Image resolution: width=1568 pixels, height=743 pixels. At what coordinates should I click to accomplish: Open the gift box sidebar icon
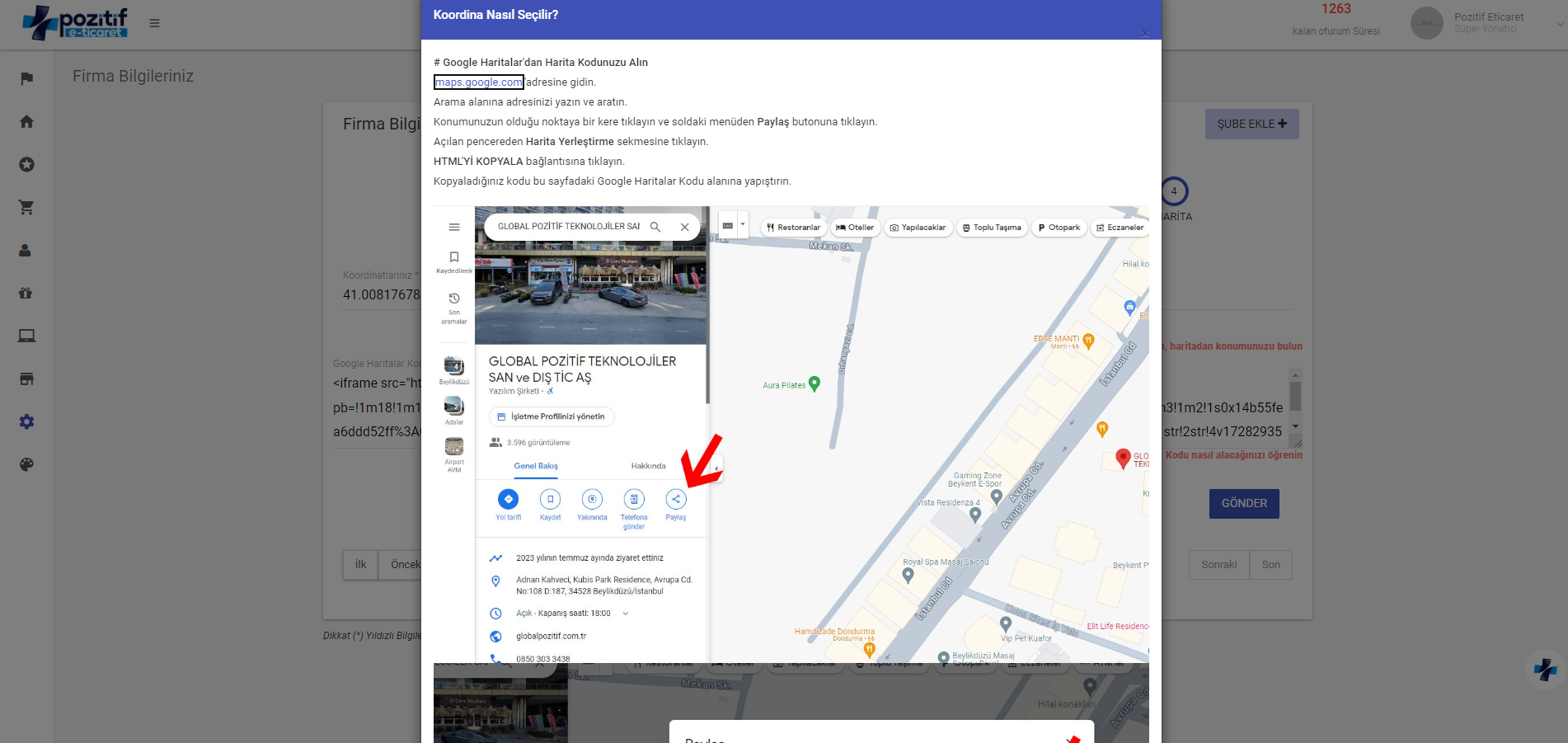pos(26,293)
